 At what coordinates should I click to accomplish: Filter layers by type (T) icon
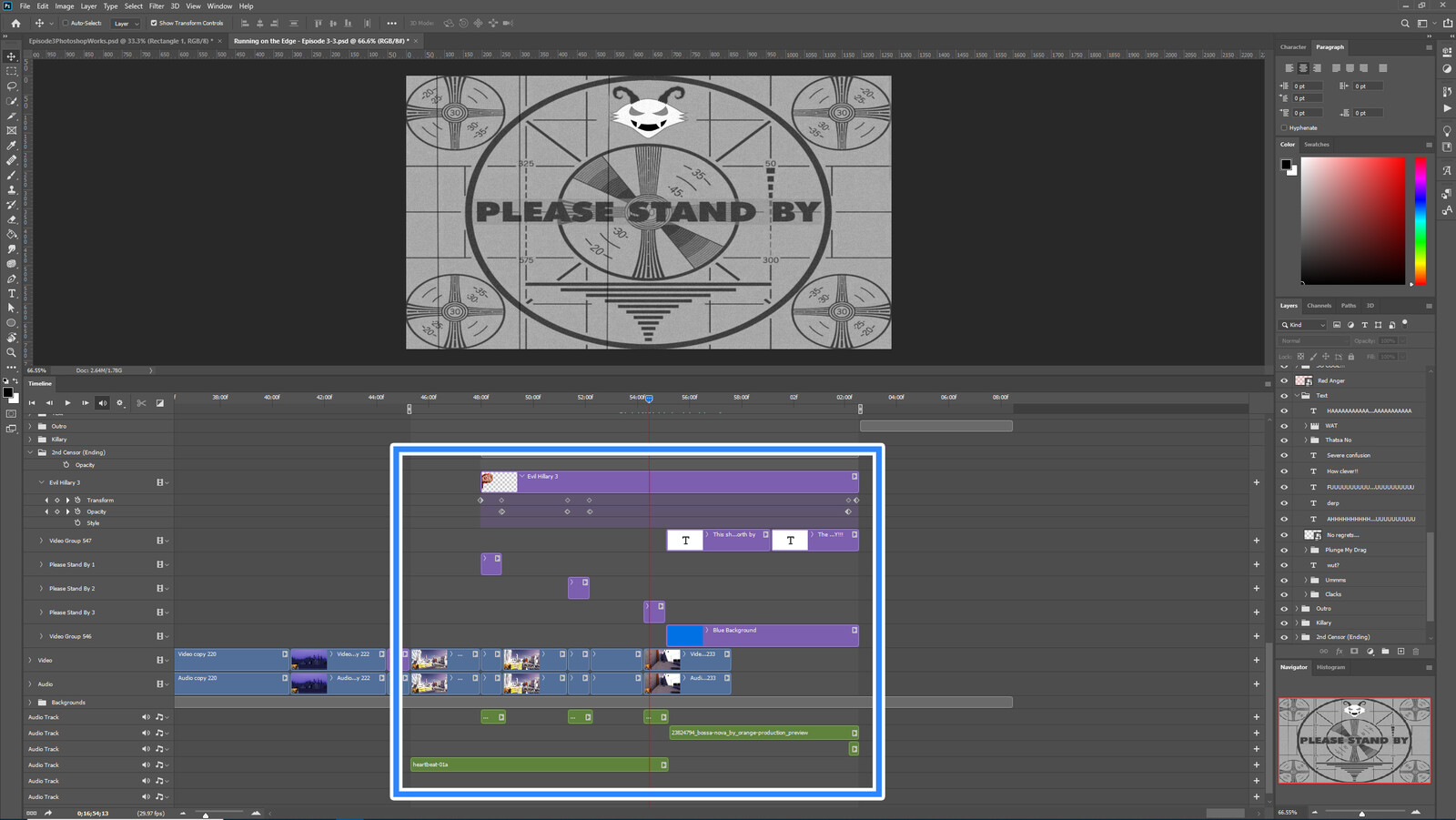(x=1364, y=324)
